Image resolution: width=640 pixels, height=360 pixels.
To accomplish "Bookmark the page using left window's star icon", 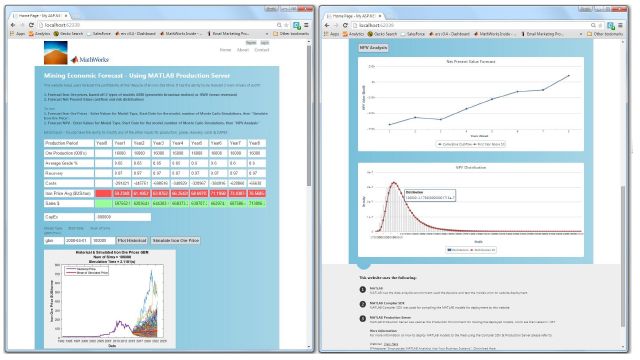I will 286,25.
